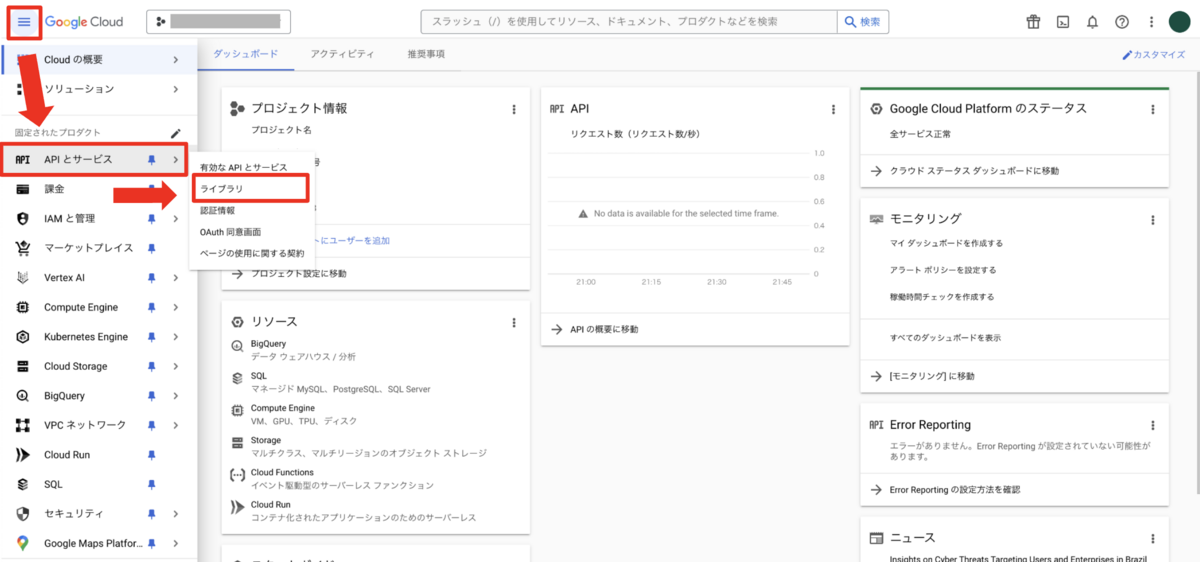Click the user account avatar

[1178, 21]
